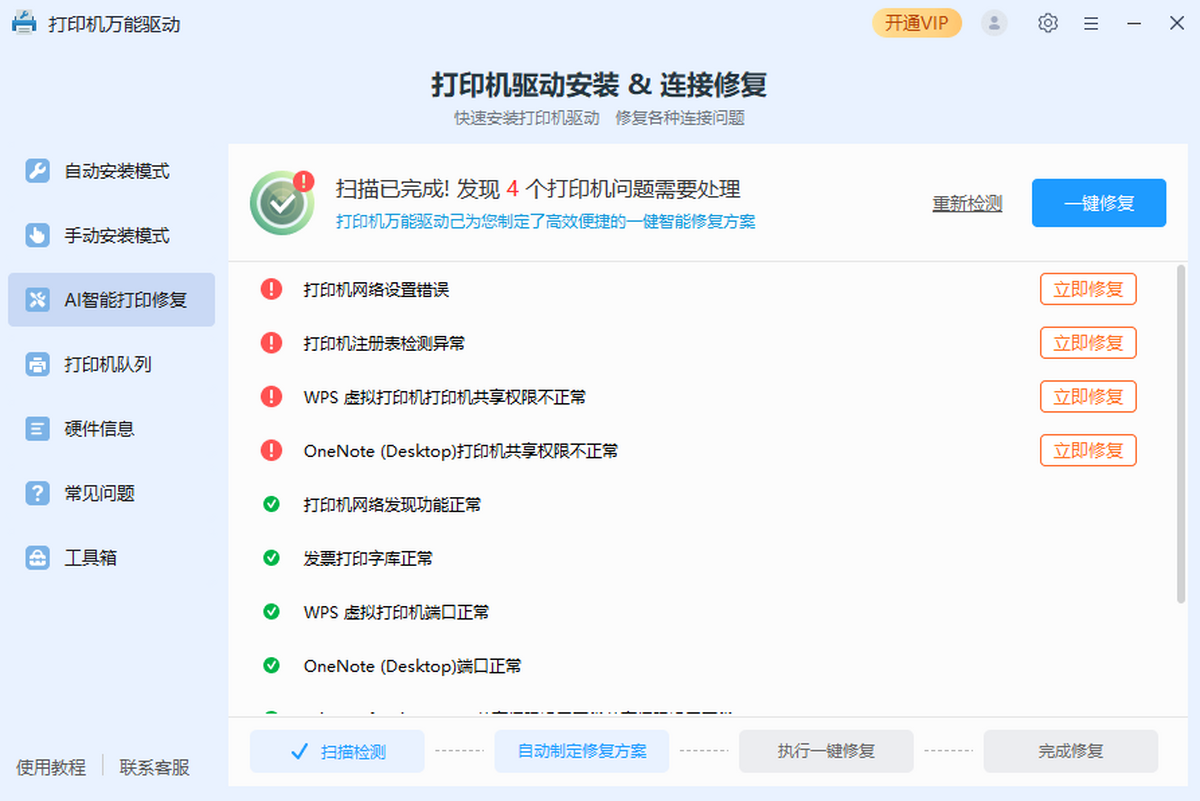Open the user account avatar icon
1200x801 pixels.
click(x=994, y=23)
